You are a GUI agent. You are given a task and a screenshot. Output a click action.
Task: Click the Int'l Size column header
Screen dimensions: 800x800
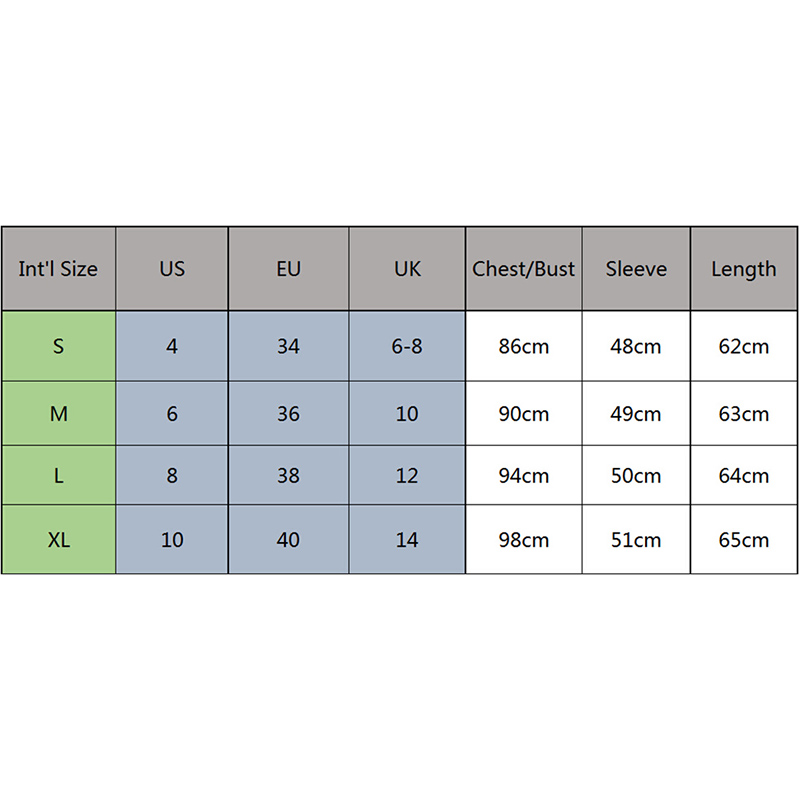point(58,269)
